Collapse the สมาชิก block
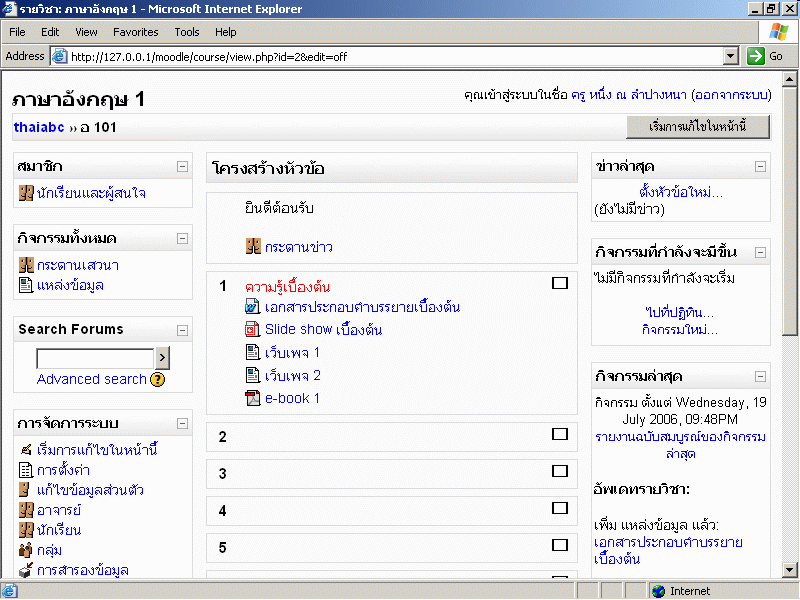This screenshot has width=800, height=600. pos(182,167)
